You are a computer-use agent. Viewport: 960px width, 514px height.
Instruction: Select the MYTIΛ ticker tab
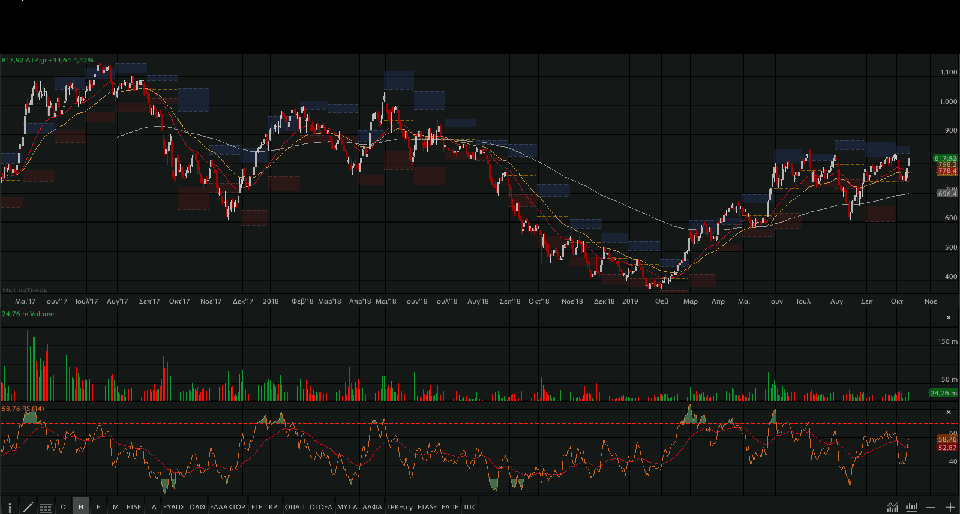(347, 507)
